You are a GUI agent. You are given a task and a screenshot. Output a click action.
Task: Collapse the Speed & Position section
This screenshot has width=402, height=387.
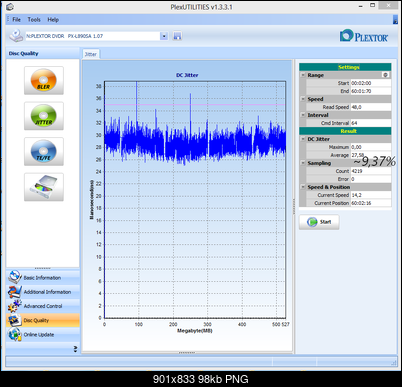pos(303,187)
